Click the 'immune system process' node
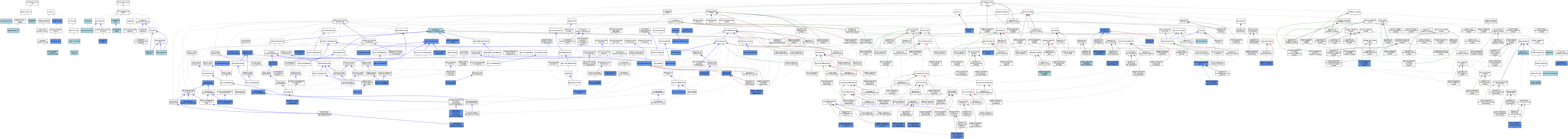The height and width of the screenshot is (139, 1568). pyautogui.click(x=913, y=30)
